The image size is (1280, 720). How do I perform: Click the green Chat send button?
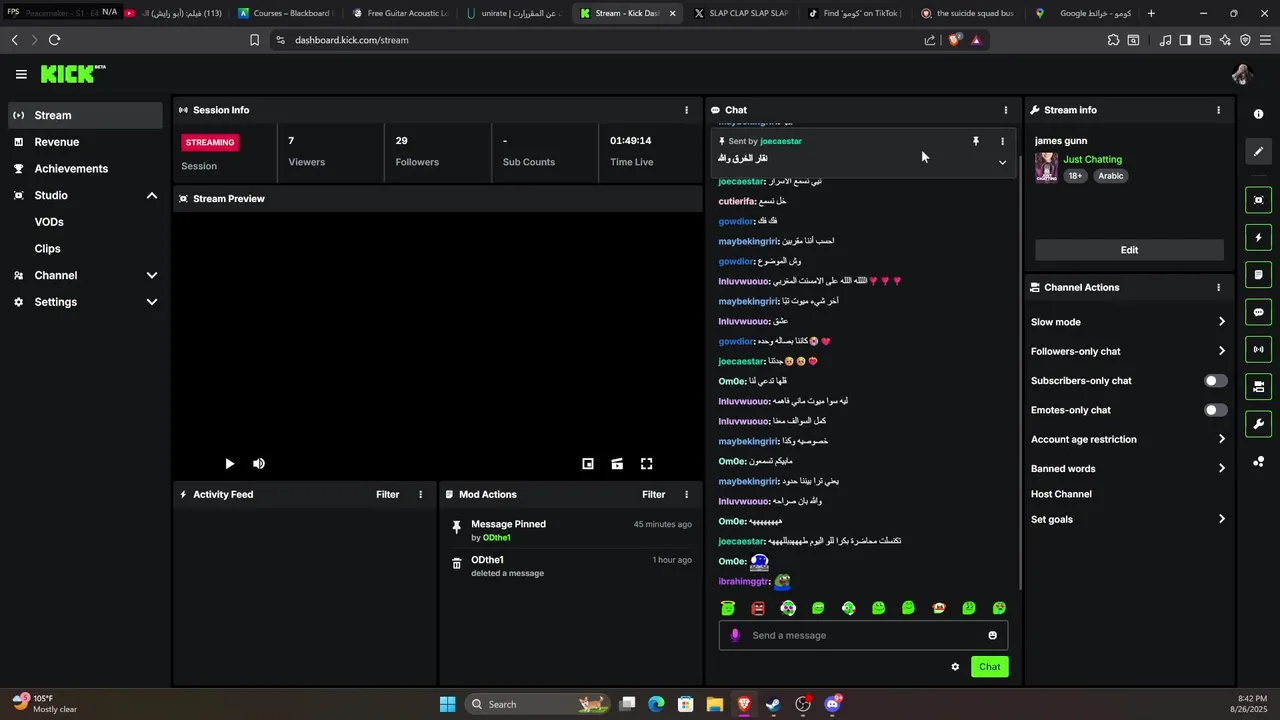coord(989,667)
